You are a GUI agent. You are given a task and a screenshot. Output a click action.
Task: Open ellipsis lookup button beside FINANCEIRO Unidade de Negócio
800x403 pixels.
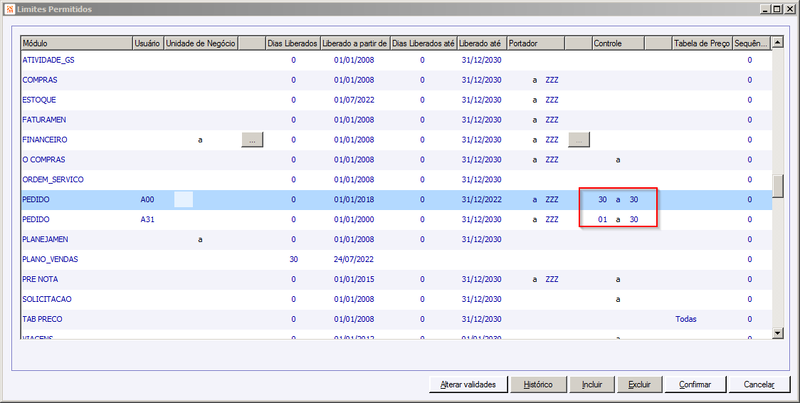coord(252,140)
